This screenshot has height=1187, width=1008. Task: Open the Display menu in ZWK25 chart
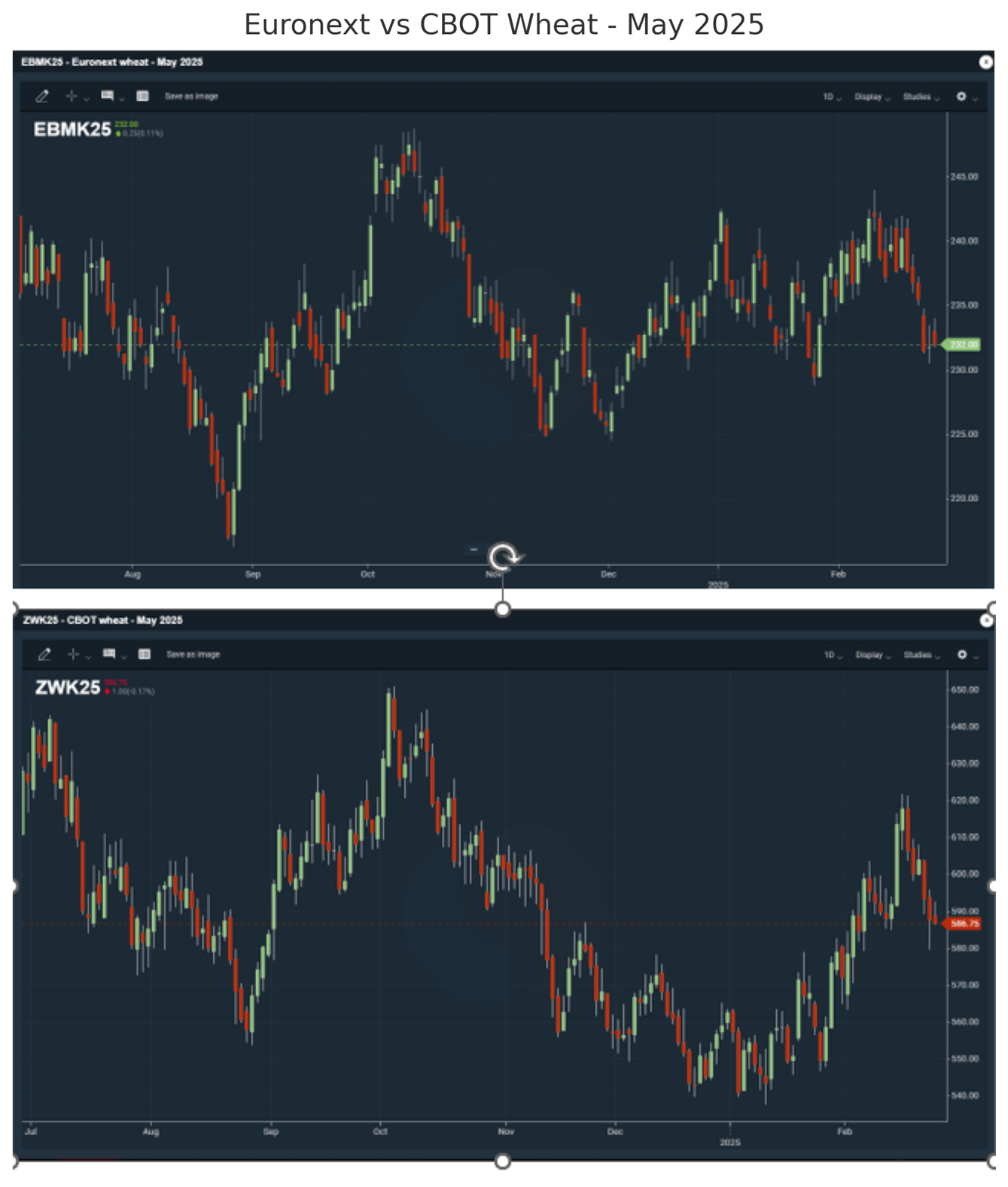873,656
